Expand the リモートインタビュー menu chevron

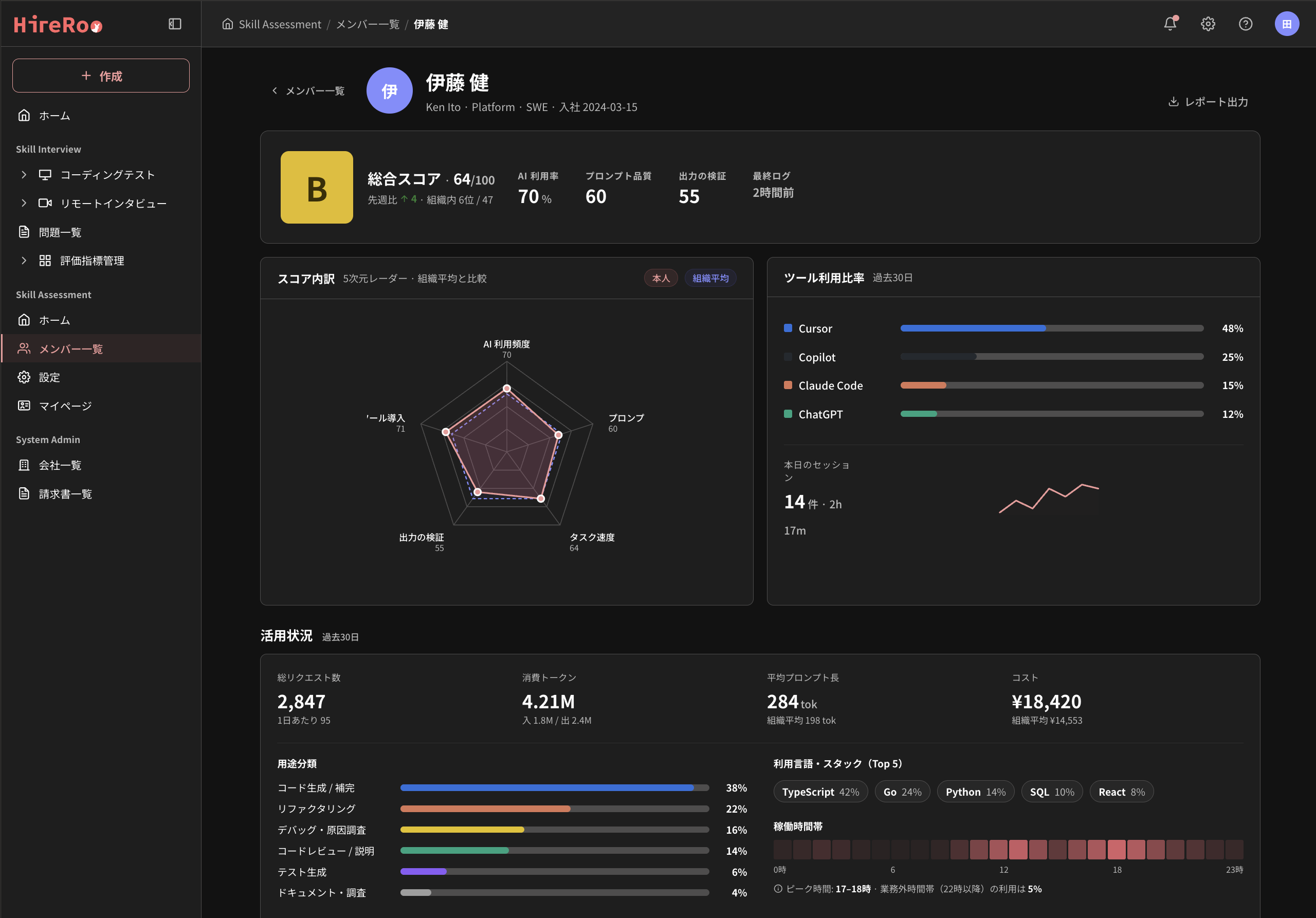(24, 203)
